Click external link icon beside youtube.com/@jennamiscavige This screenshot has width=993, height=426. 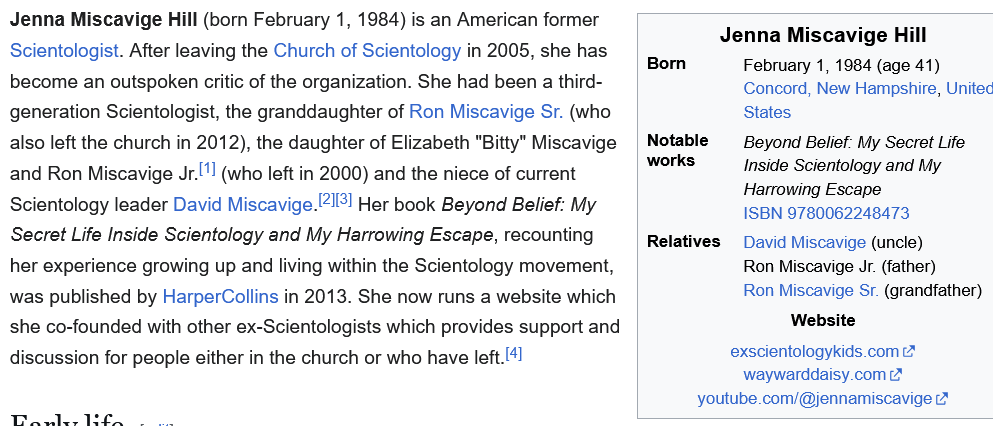tap(942, 399)
